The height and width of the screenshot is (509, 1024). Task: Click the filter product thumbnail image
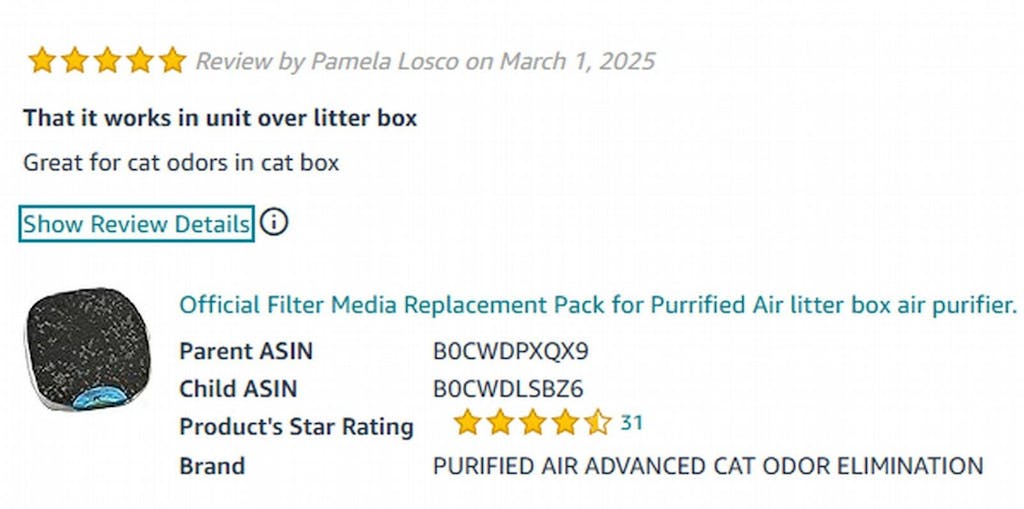coord(88,350)
